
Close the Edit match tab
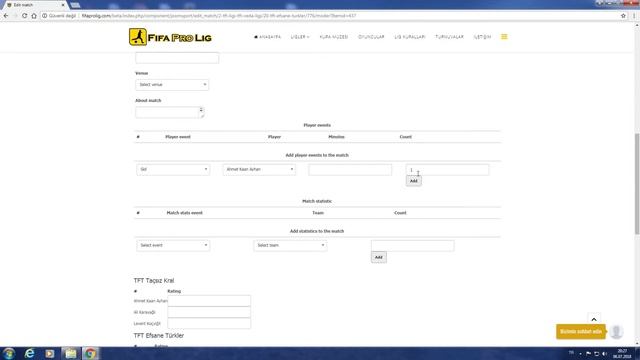[63, 5]
